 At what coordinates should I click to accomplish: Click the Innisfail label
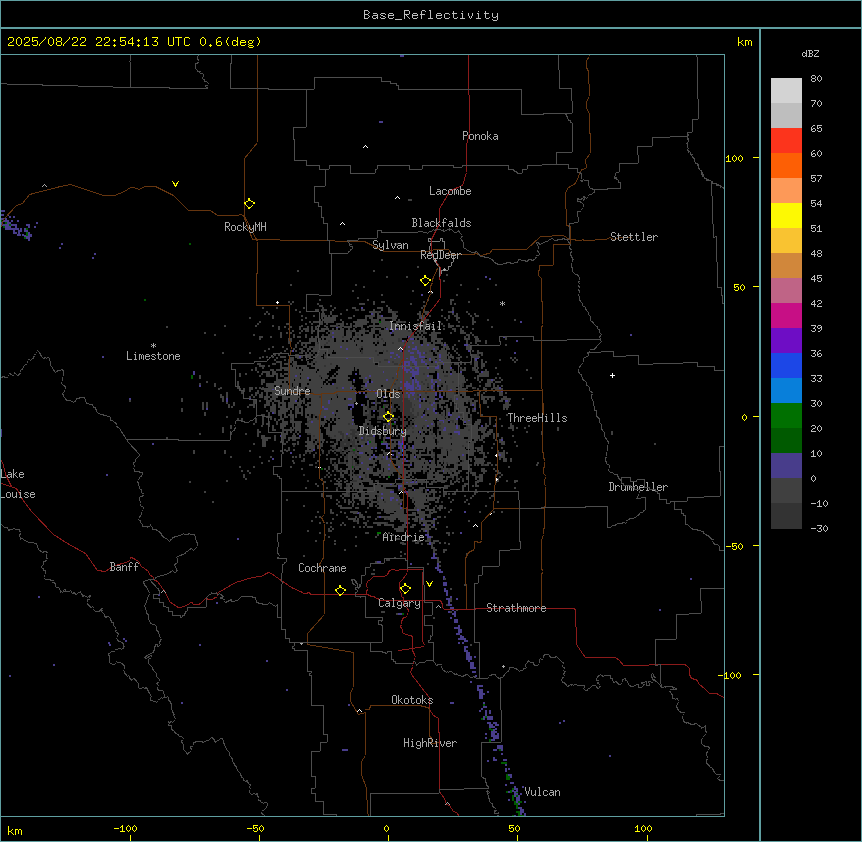416,326
